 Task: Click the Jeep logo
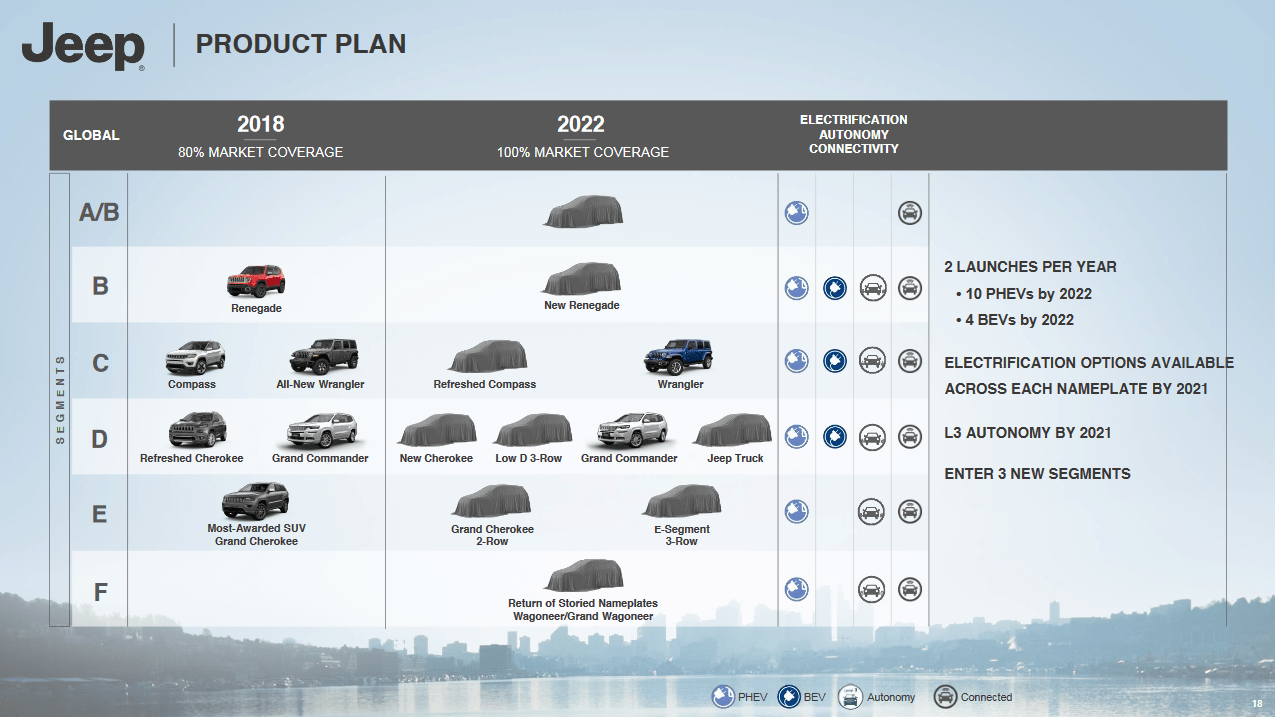click(x=84, y=47)
